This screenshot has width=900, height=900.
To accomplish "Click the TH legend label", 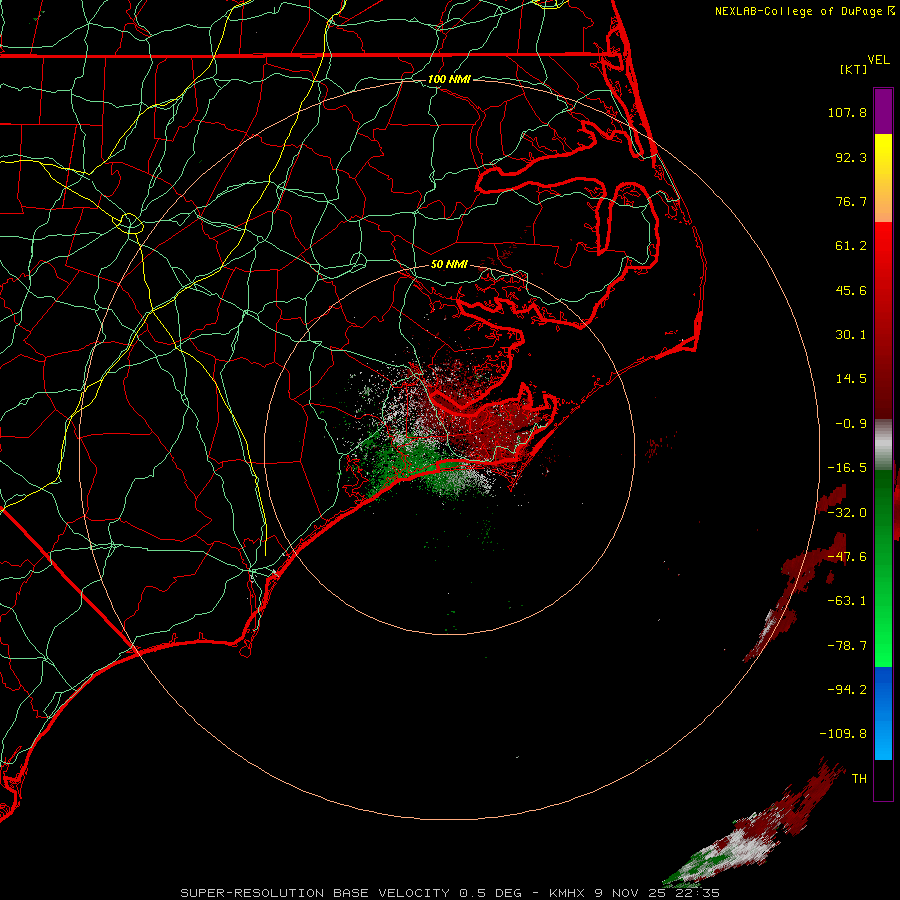I will [859, 778].
